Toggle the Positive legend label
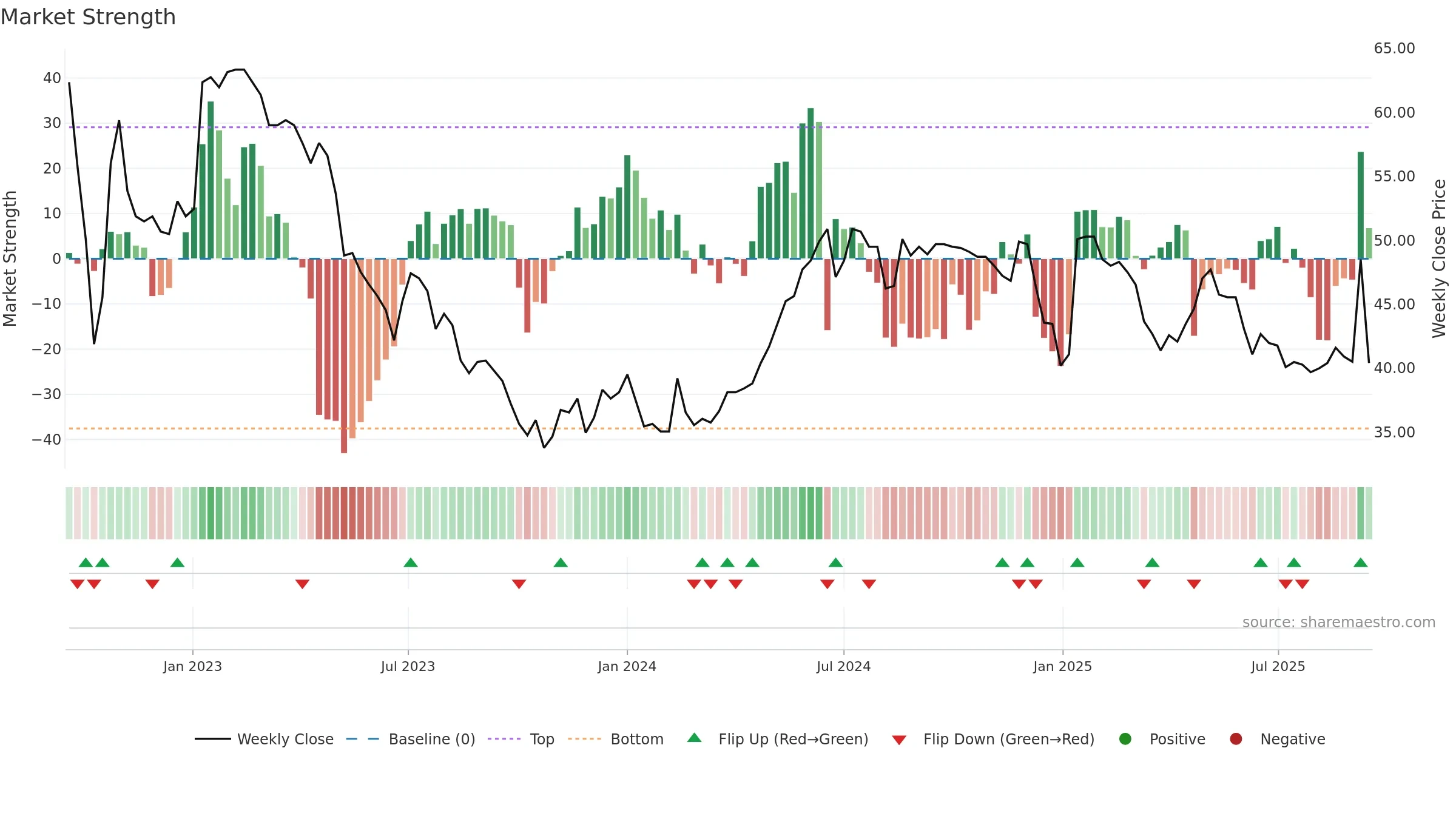Image resolution: width=1456 pixels, height=819 pixels. click(x=1178, y=739)
